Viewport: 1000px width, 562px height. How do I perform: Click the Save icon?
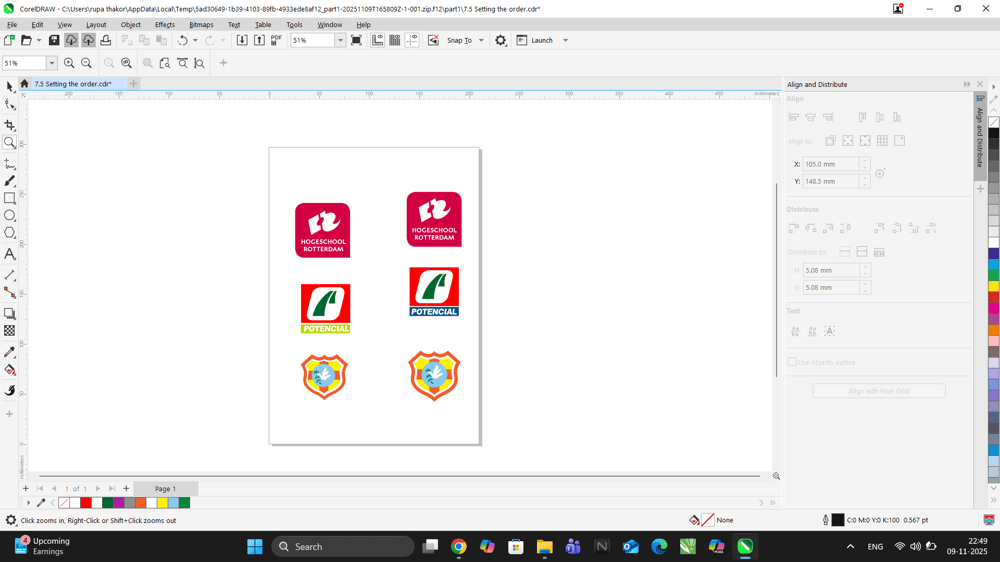54,40
